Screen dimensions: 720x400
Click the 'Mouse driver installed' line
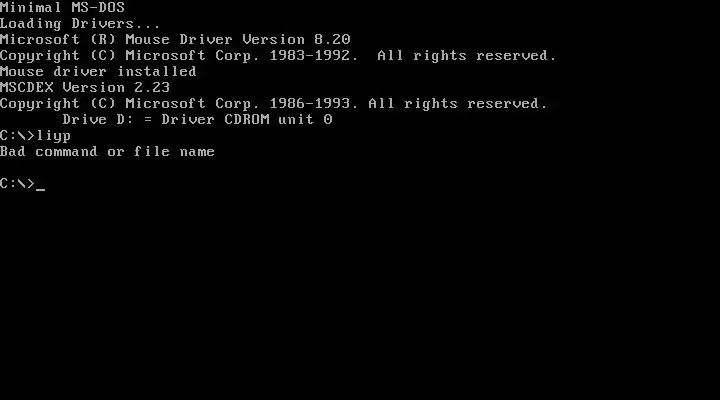(98, 72)
